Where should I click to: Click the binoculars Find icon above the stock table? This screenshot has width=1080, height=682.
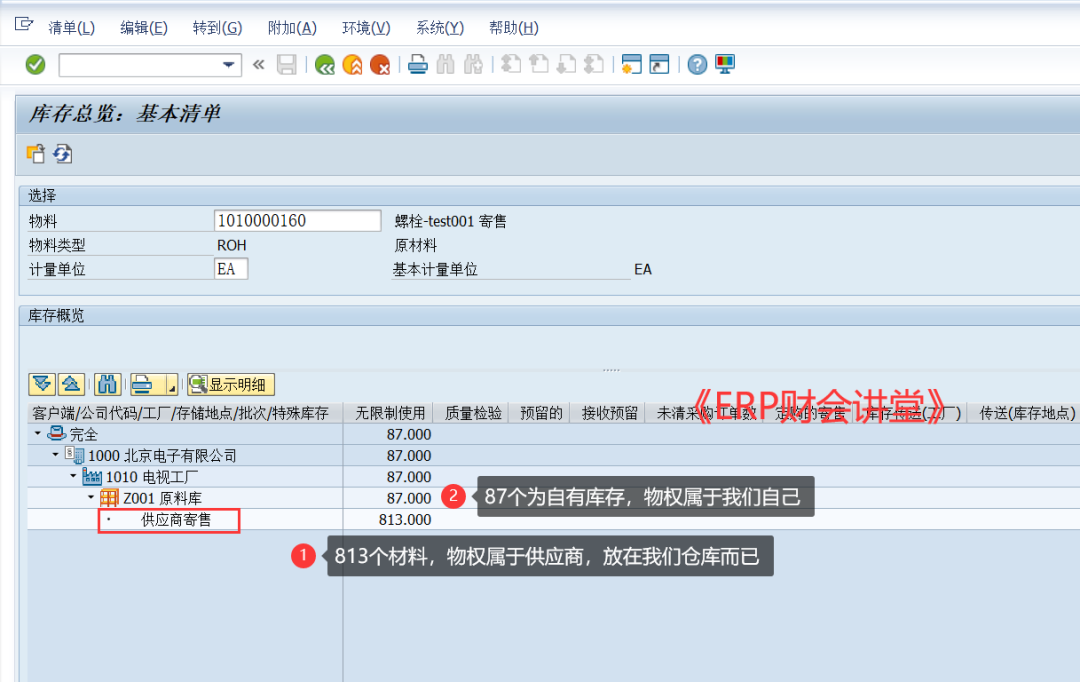(108, 385)
